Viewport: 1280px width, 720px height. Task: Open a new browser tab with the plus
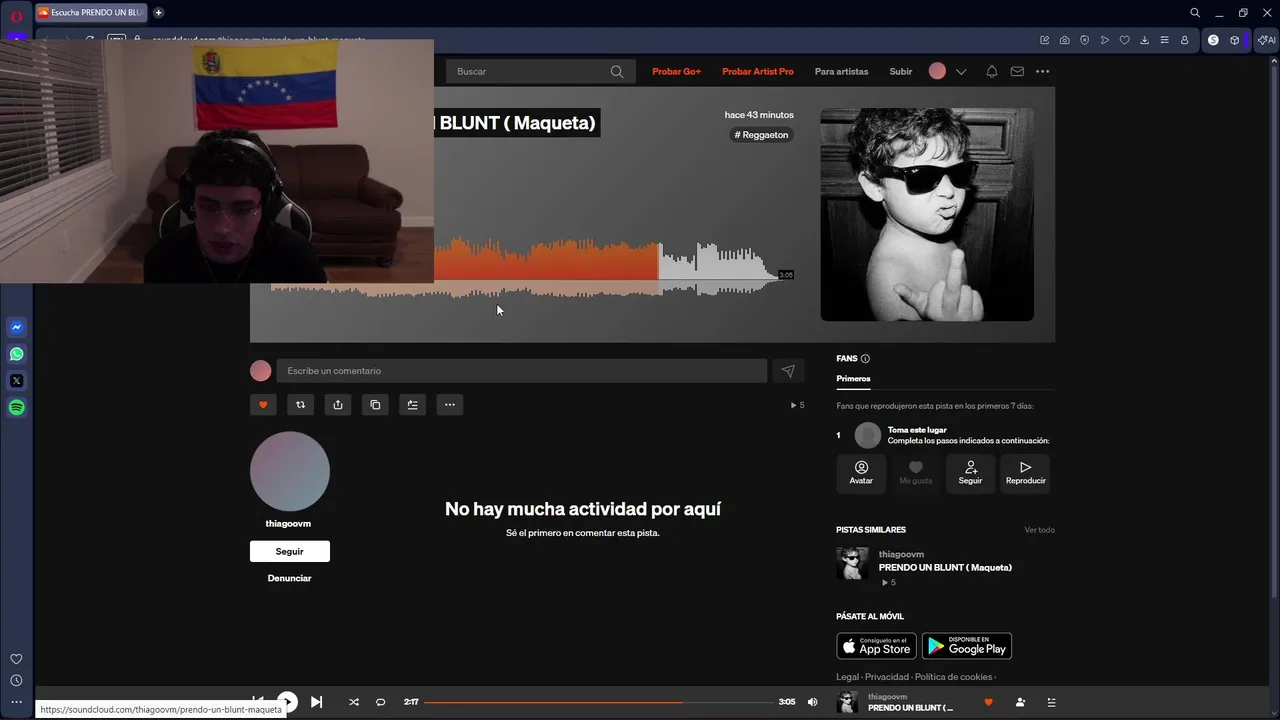pyautogui.click(x=158, y=13)
